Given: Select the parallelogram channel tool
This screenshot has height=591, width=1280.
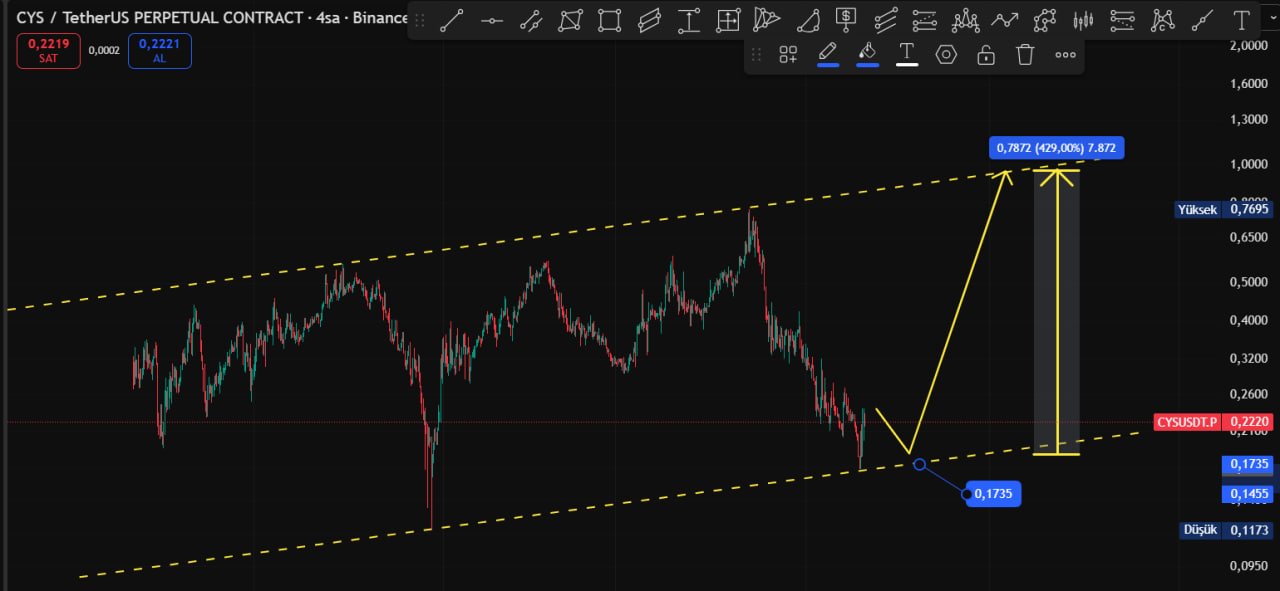Looking at the screenshot, I should (649, 19).
